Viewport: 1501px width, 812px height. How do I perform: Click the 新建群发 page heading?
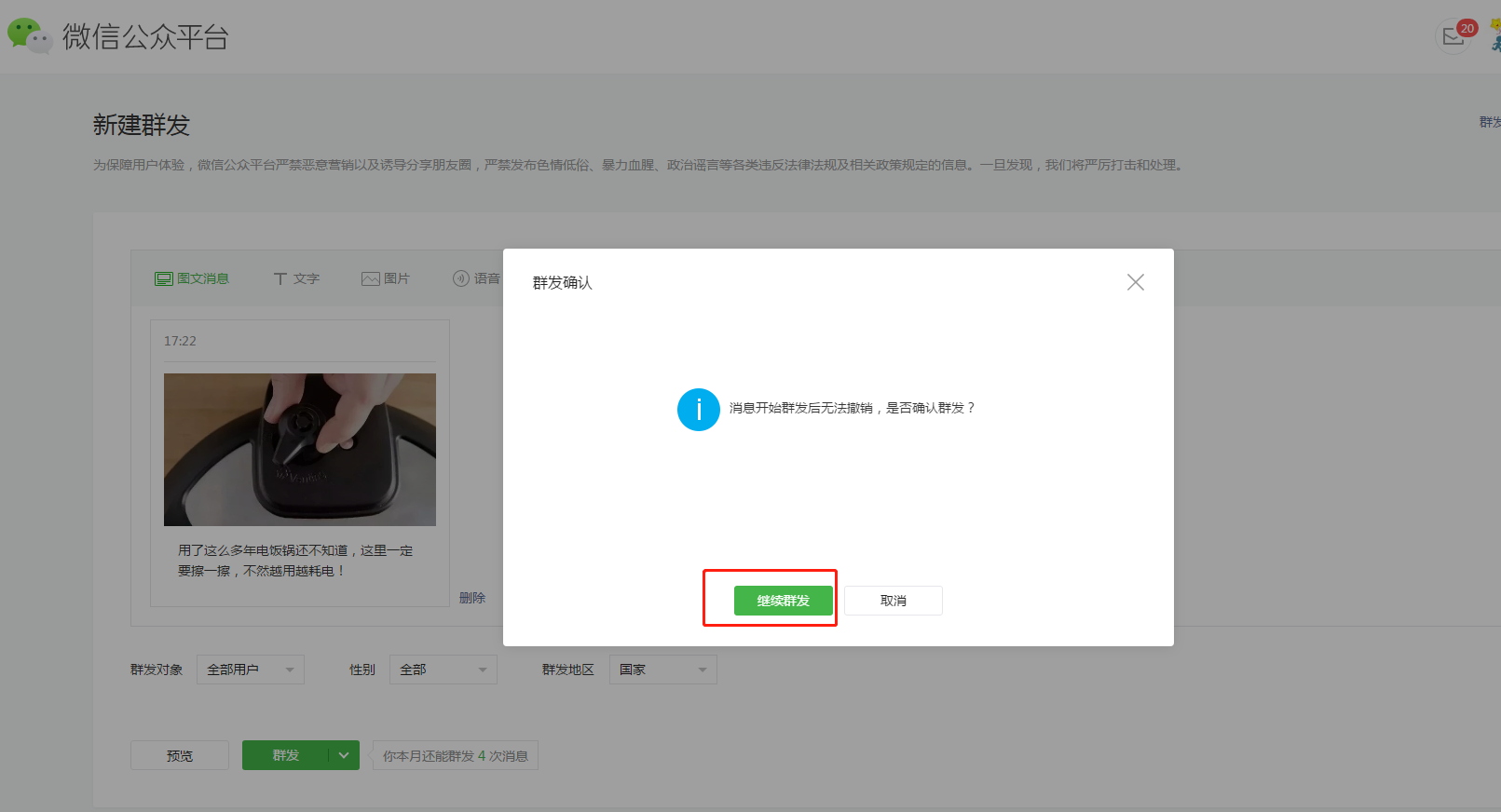142,125
